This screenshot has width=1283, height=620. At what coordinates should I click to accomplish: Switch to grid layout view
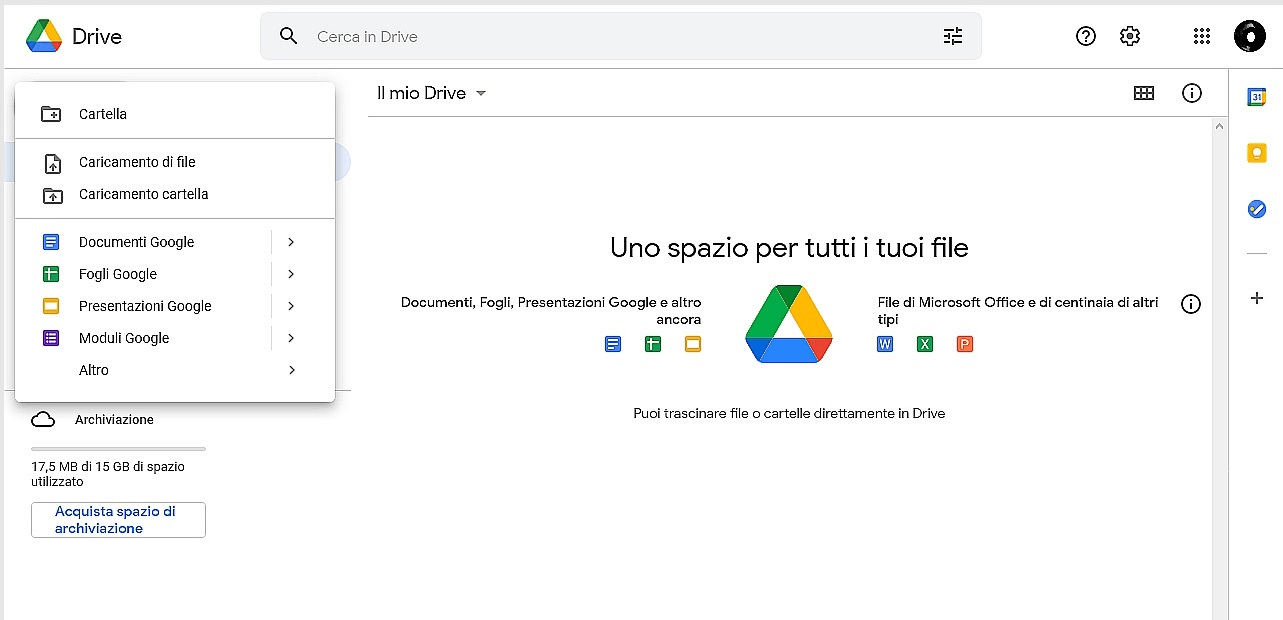[1144, 93]
